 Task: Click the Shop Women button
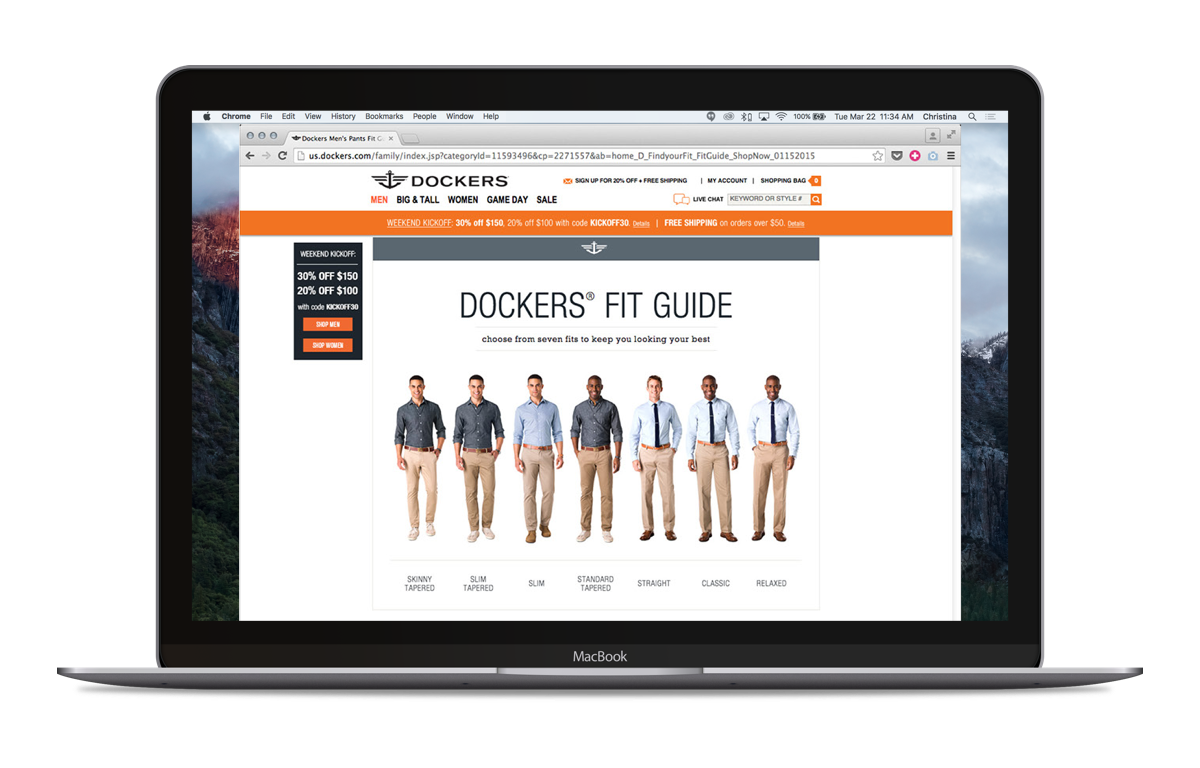(x=328, y=345)
